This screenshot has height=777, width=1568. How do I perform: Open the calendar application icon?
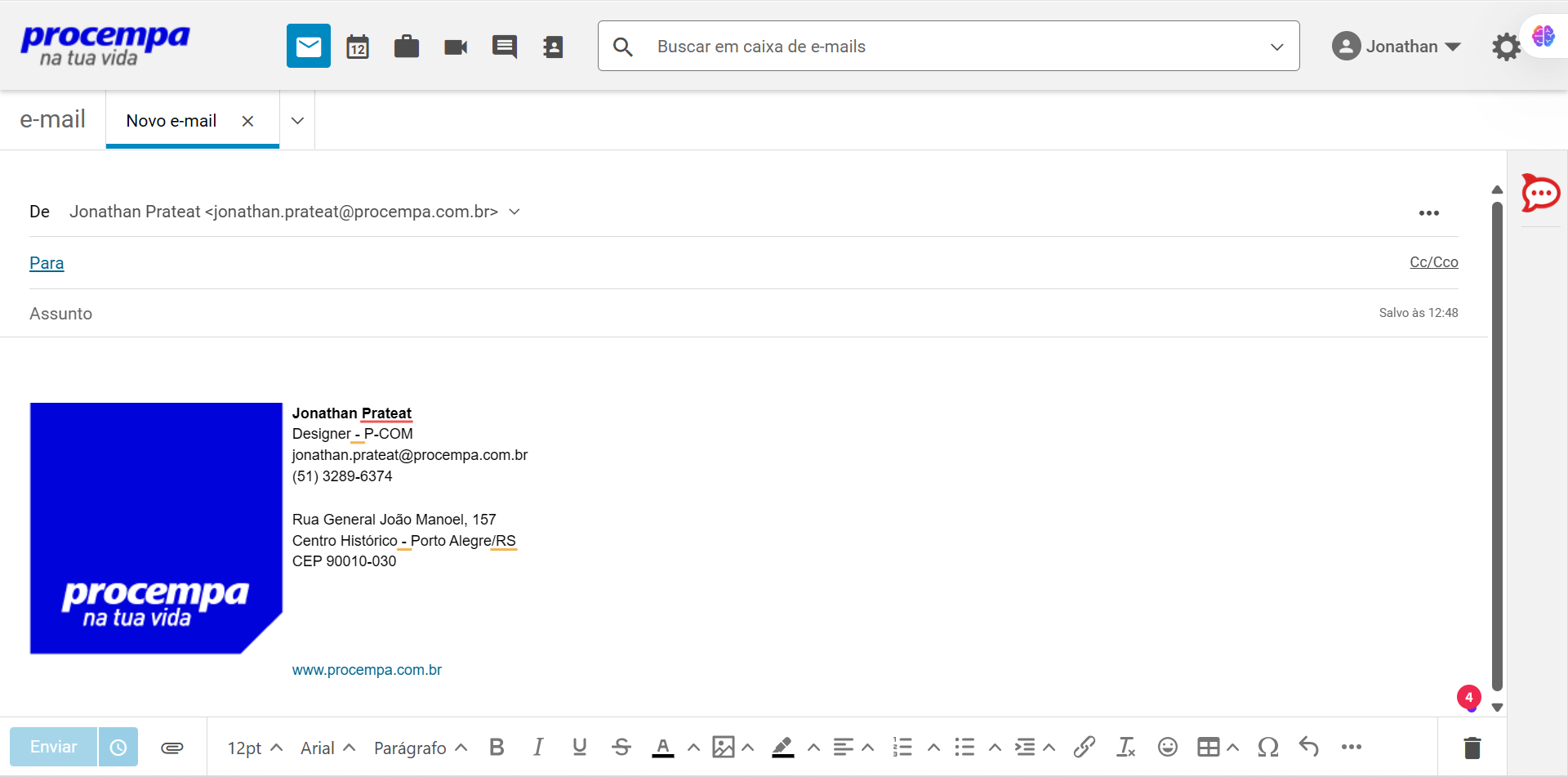[358, 46]
